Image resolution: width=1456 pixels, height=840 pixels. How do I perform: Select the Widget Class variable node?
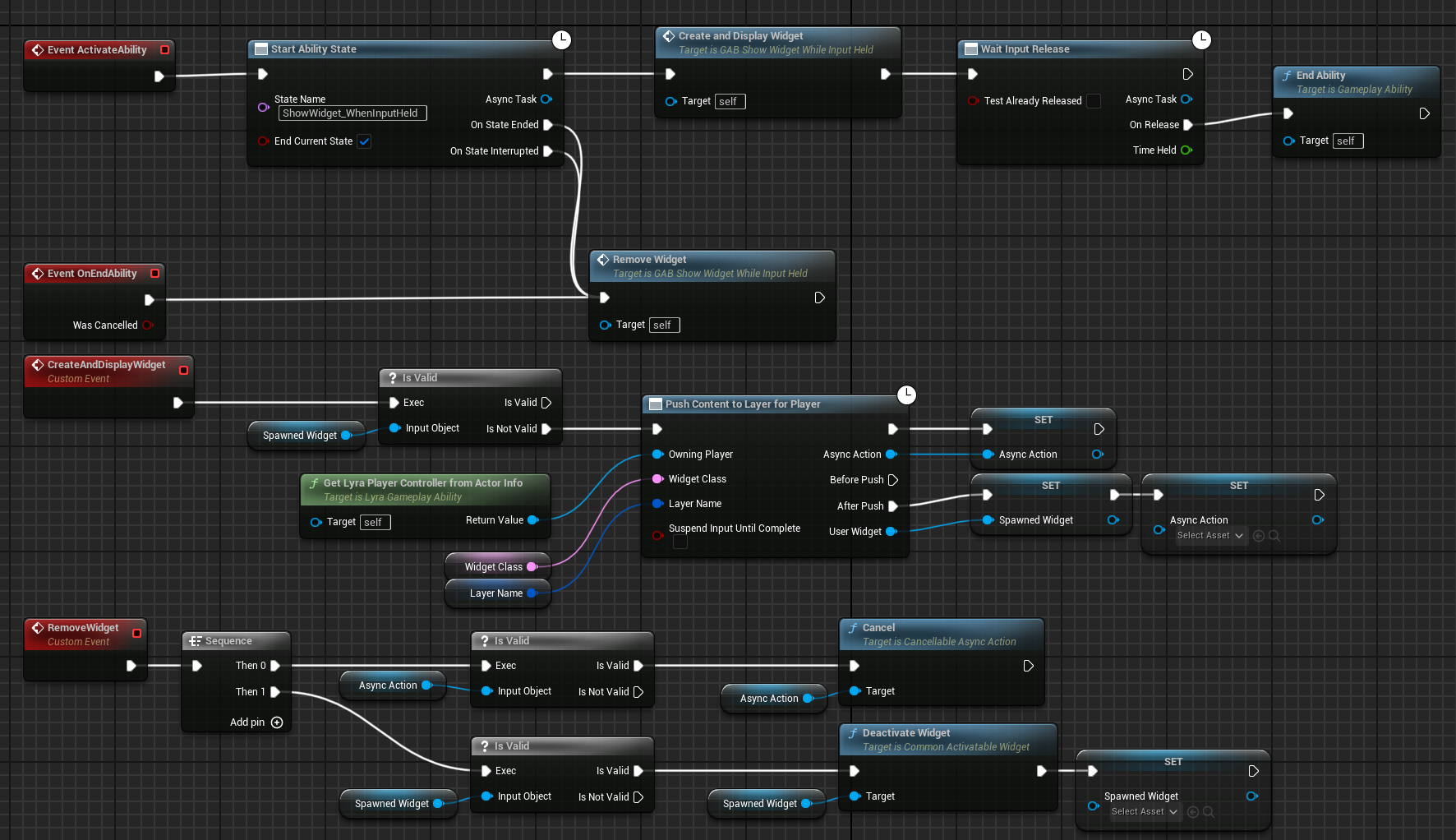(x=493, y=567)
